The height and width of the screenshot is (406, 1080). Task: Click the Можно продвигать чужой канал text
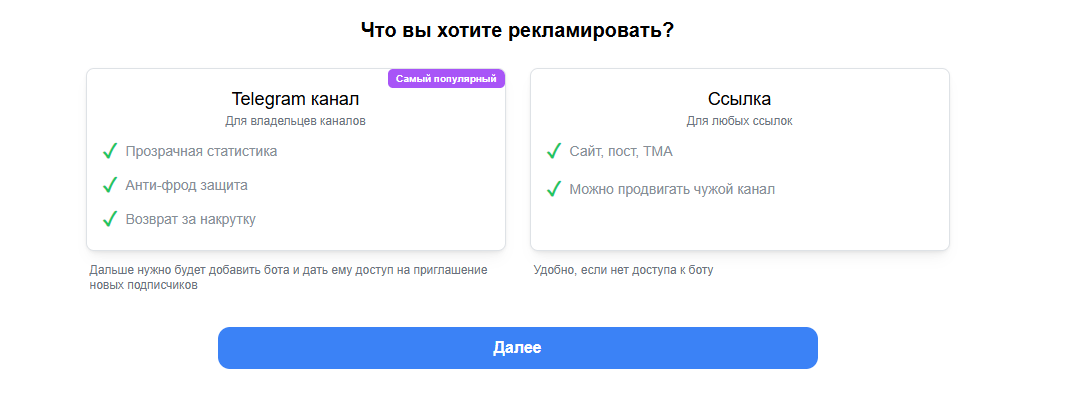(x=672, y=189)
